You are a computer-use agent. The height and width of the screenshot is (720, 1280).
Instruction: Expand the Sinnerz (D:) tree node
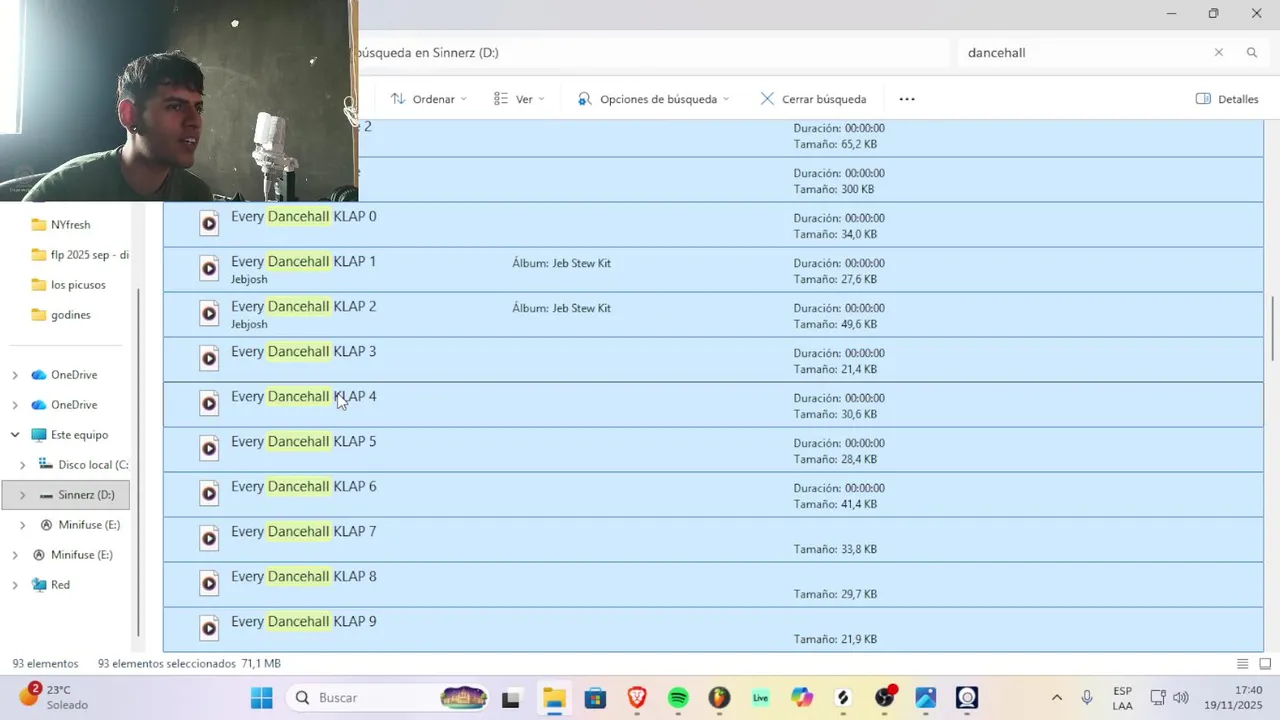pos(22,495)
